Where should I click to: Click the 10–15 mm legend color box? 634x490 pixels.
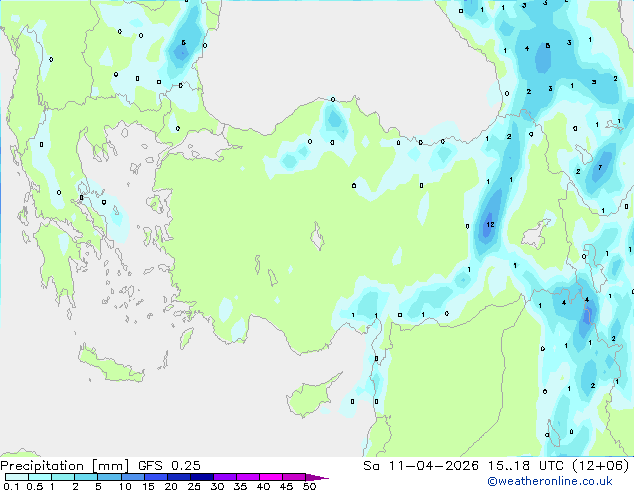(x=133, y=477)
